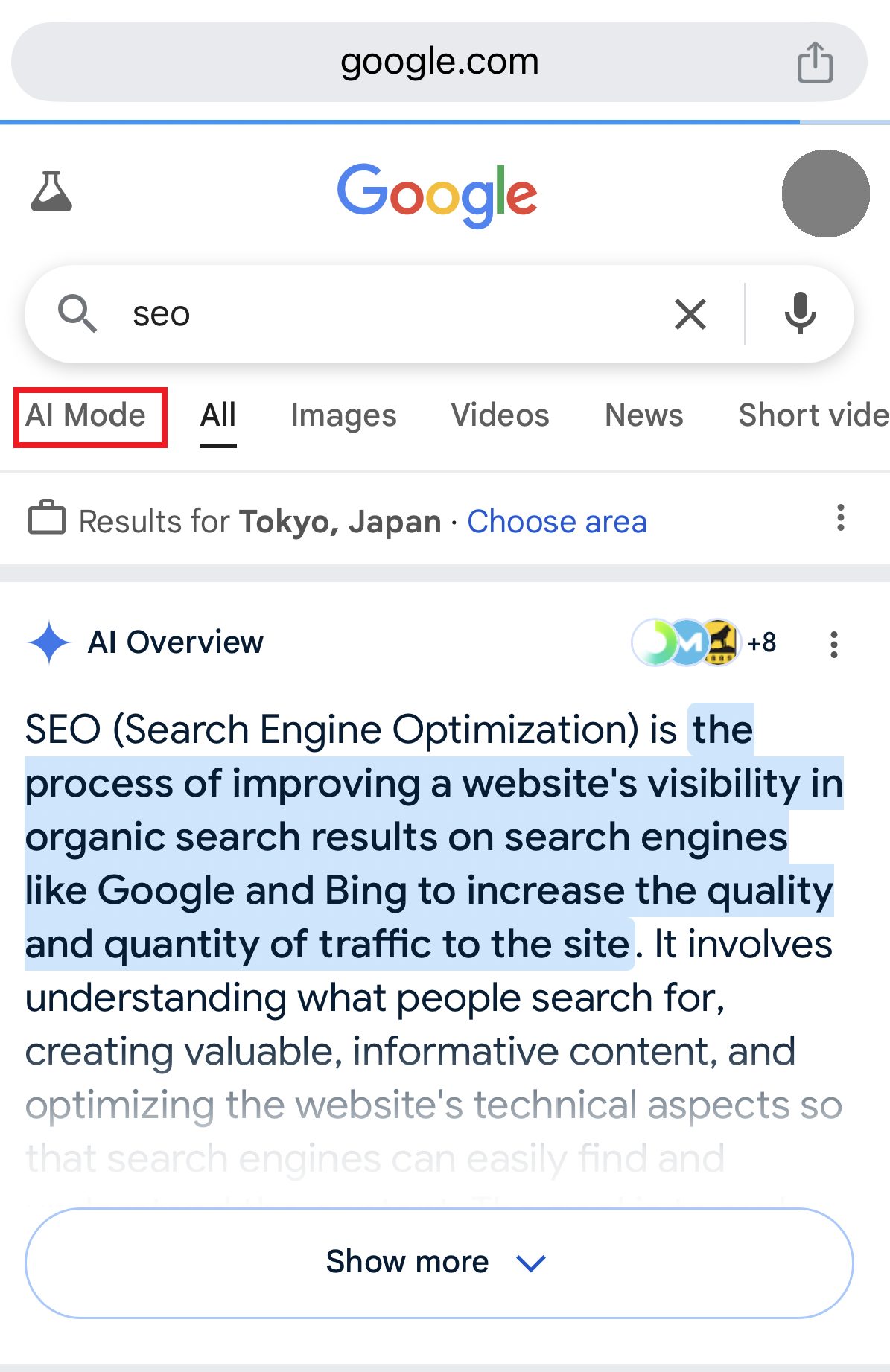Tap the Google logo
This screenshot has width=890, height=1372.
(437, 195)
